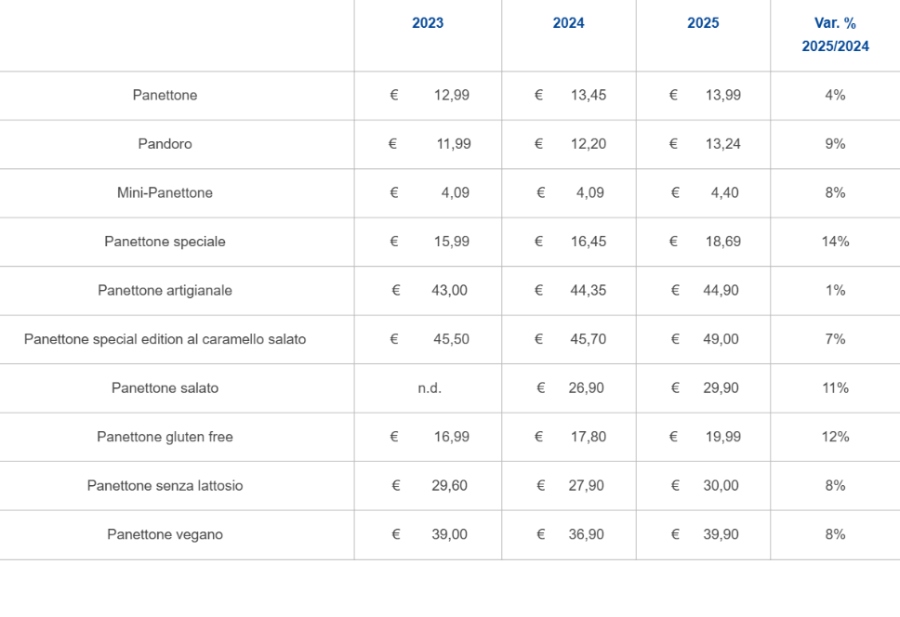Select the Panettone salato row label
The height and width of the screenshot is (617, 900).
click(x=165, y=388)
